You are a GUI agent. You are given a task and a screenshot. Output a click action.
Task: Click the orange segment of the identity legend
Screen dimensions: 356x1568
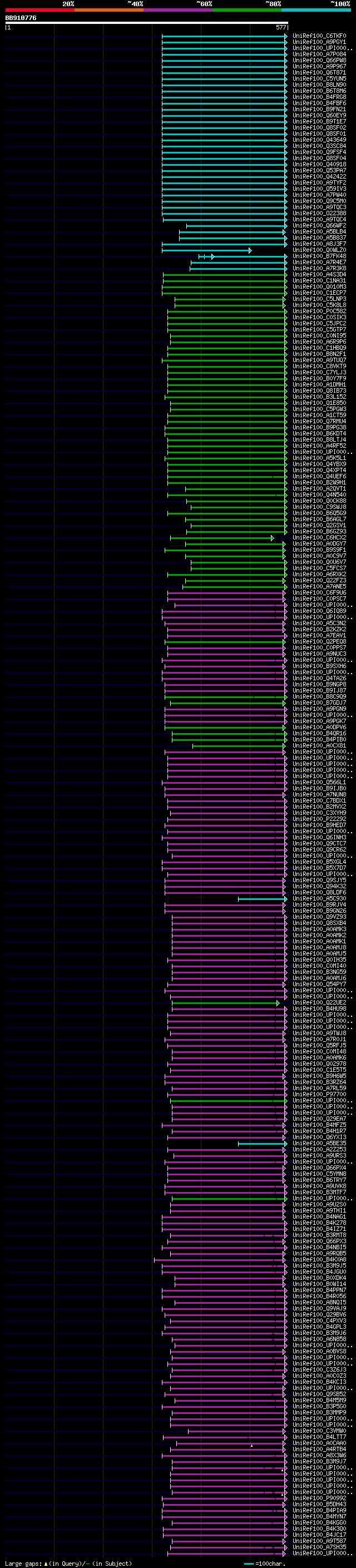pyautogui.click(x=109, y=10)
